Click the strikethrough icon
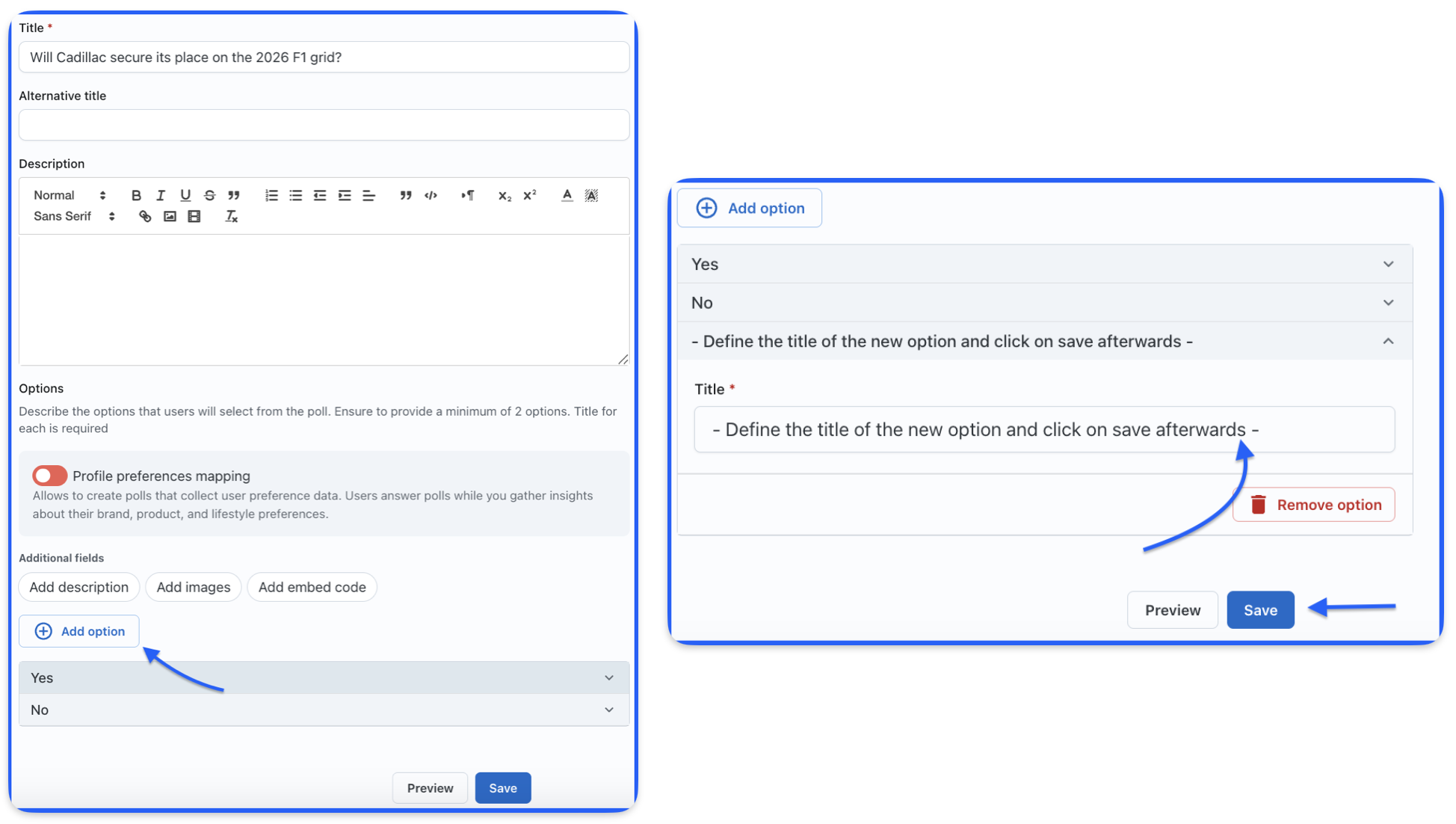Screen dimensions: 1456x824 (x=209, y=195)
